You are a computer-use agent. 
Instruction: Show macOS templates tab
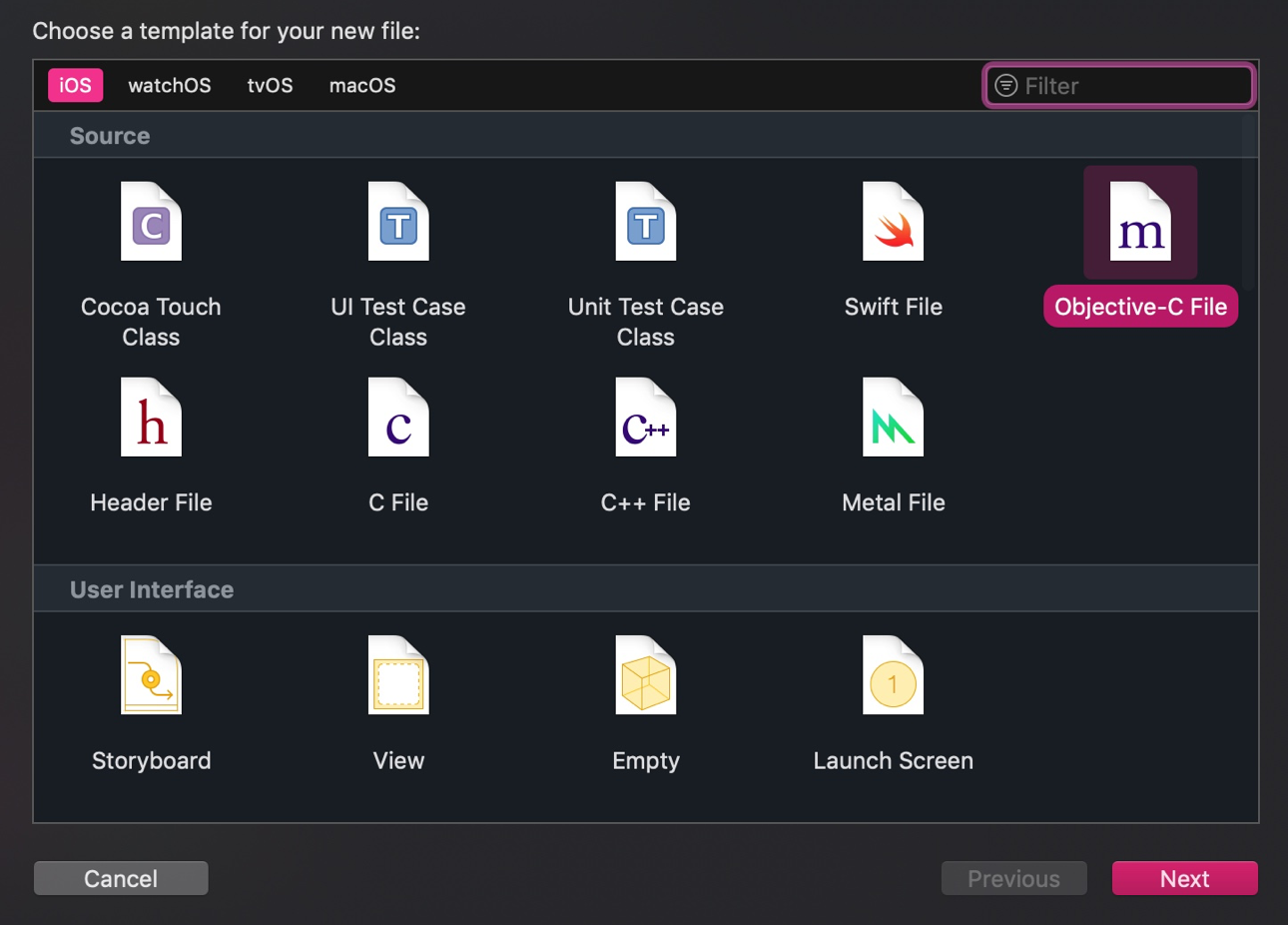362,85
